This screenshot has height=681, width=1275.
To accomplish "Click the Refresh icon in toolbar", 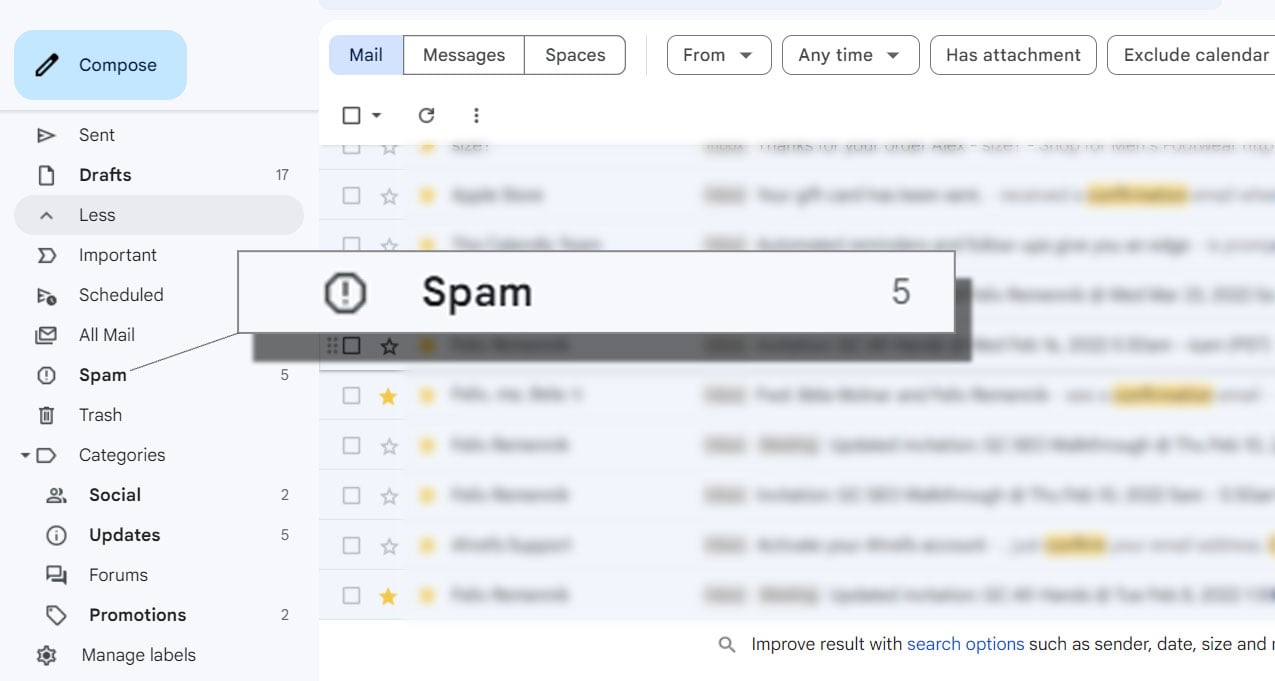I will (426, 115).
